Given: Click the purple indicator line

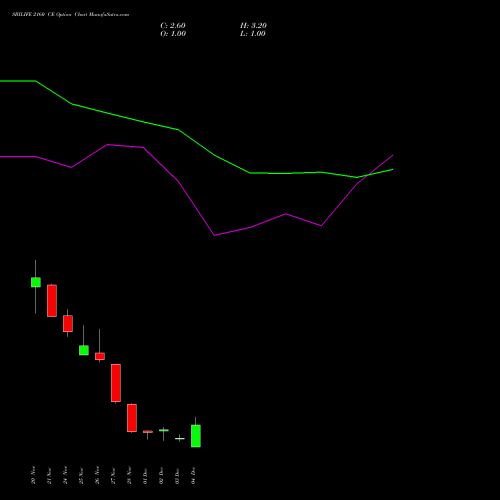Looking at the screenshot, I should [x=197, y=209].
